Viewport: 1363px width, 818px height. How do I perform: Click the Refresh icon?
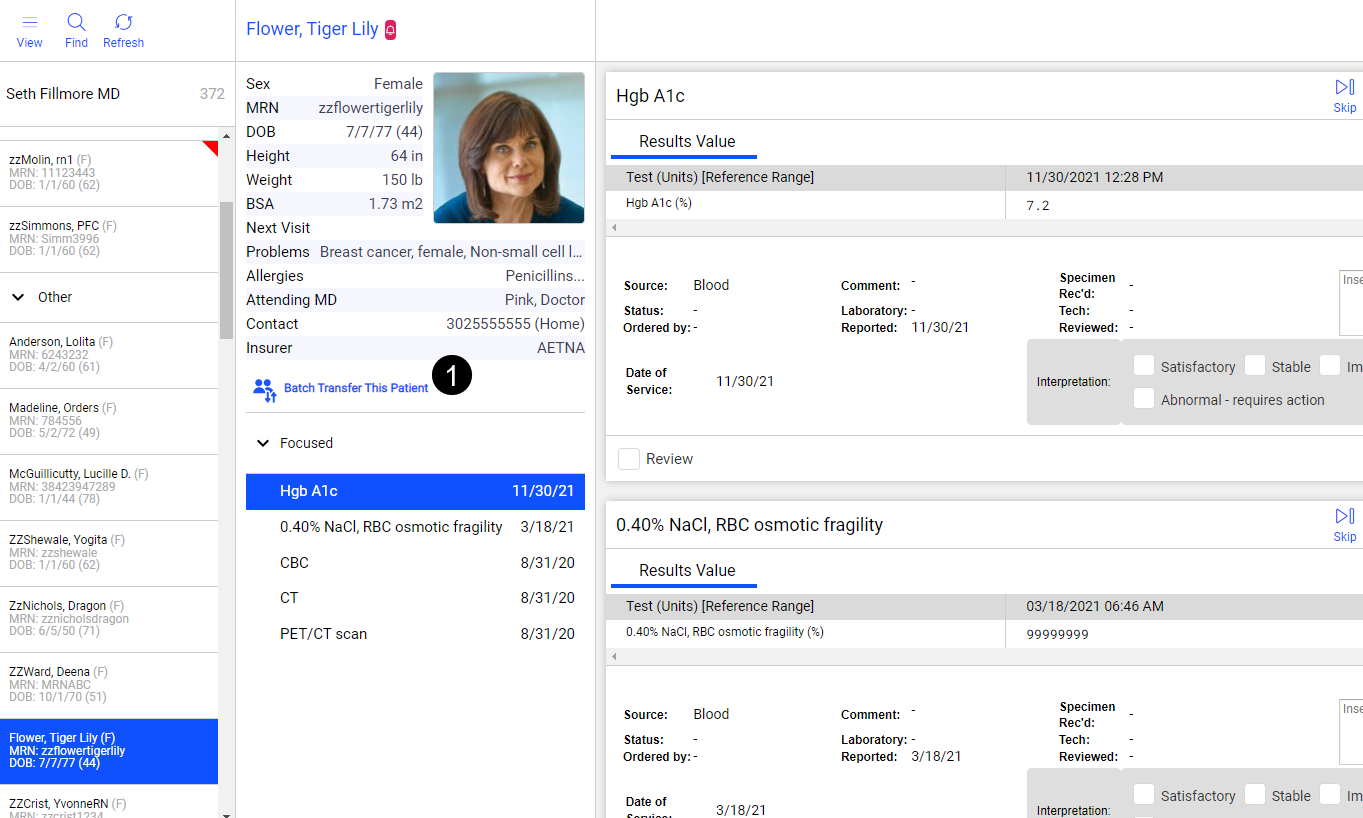point(123,22)
